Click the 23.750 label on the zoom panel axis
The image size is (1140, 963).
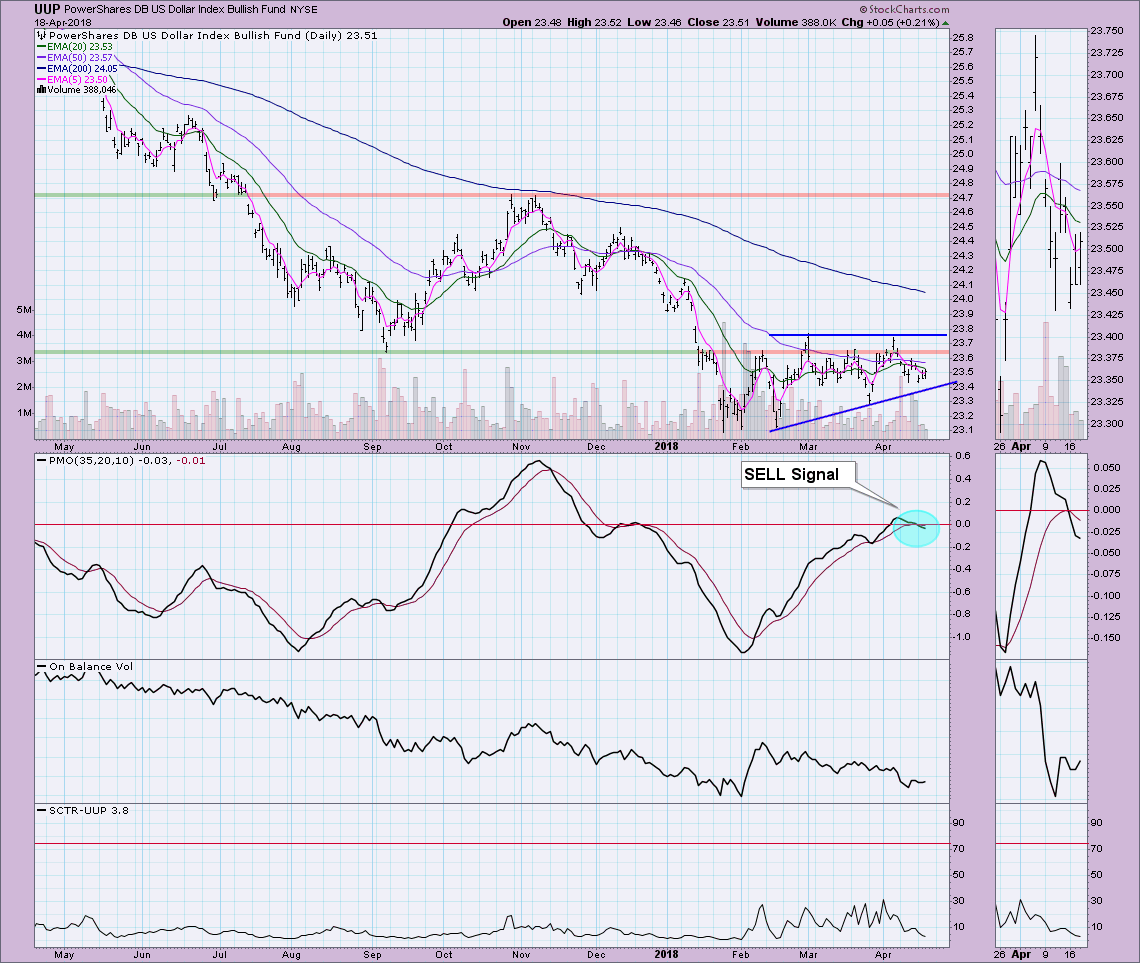(1106, 31)
